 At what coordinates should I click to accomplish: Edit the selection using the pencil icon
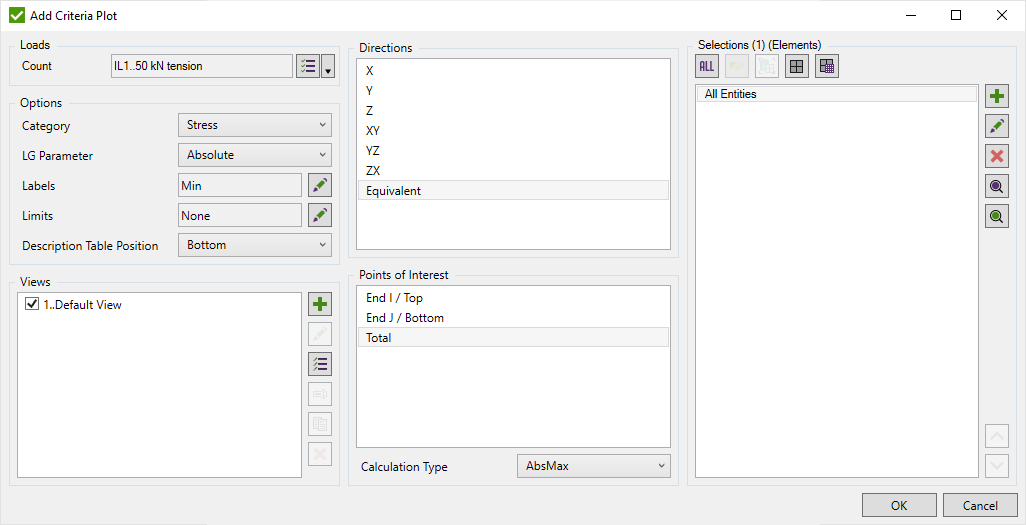997,126
